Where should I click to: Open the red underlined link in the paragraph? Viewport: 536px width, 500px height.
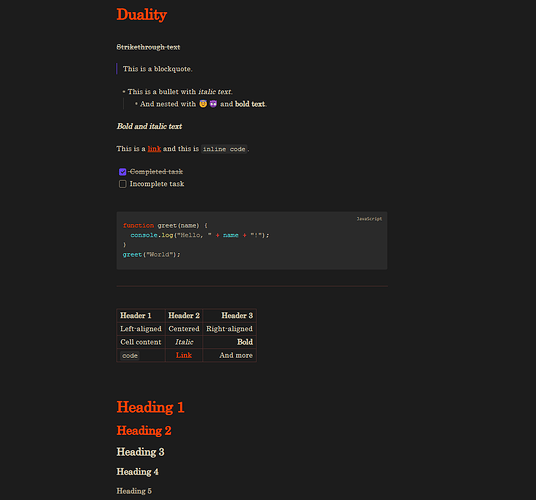(154, 149)
